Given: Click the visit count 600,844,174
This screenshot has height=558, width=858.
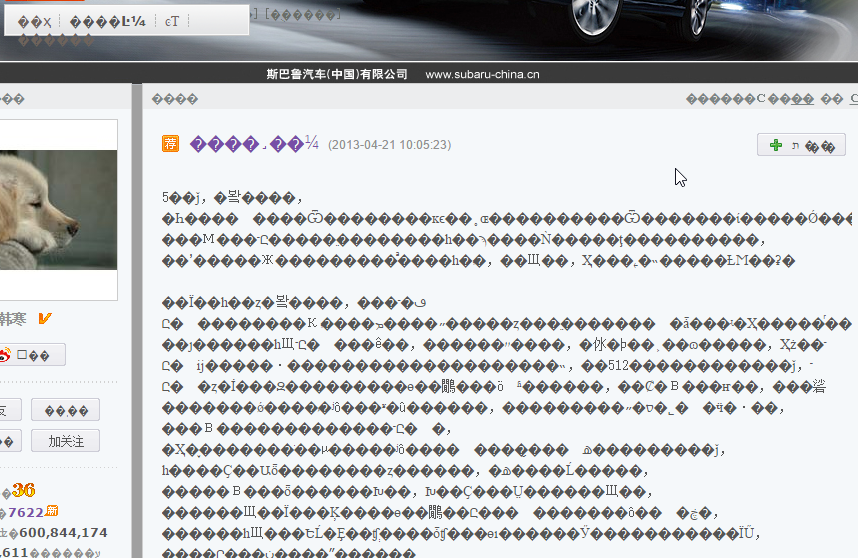Looking at the screenshot, I should coord(63,532).
